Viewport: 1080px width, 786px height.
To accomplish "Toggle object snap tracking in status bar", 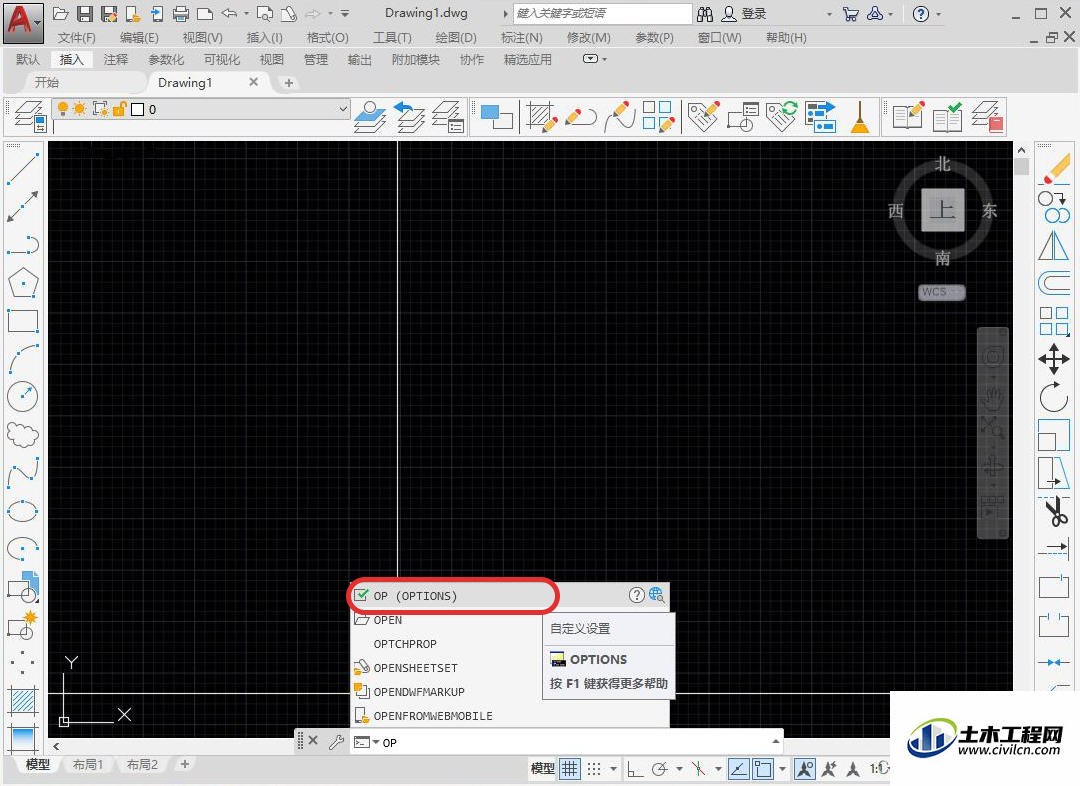I will coord(738,768).
